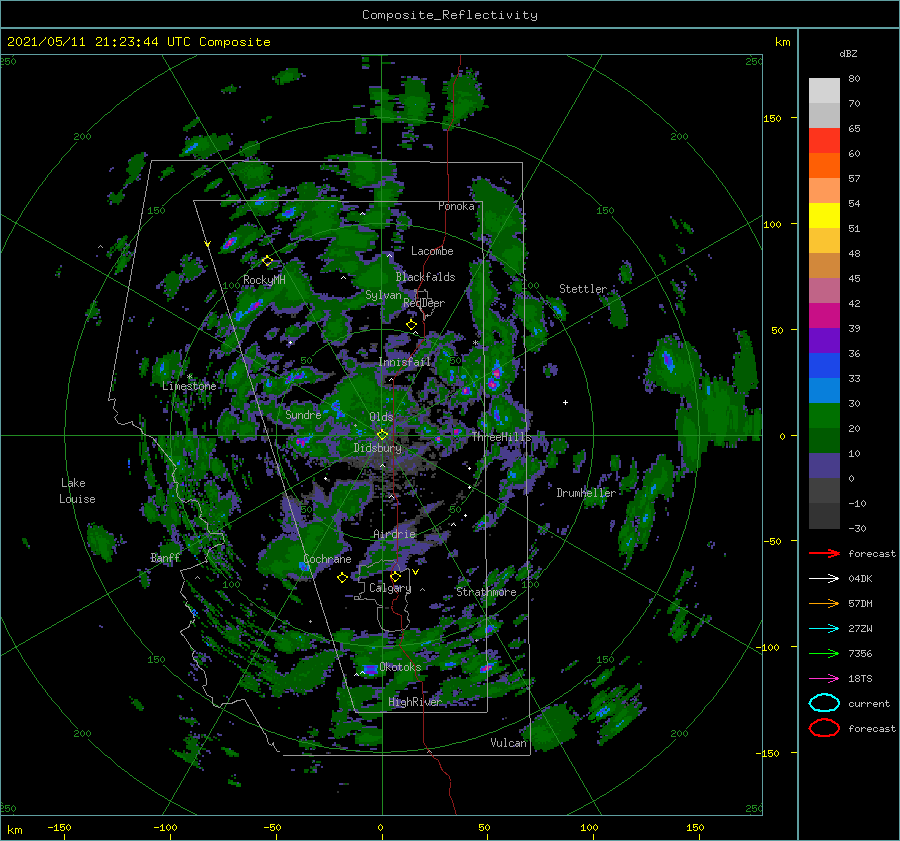
Task: Click the Vulcan label
Action: 508,743
